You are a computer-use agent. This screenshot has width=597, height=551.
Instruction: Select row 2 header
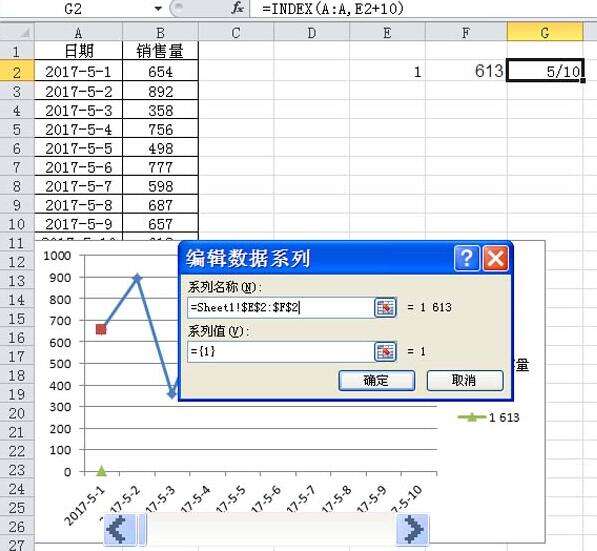pyautogui.click(x=17, y=72)
